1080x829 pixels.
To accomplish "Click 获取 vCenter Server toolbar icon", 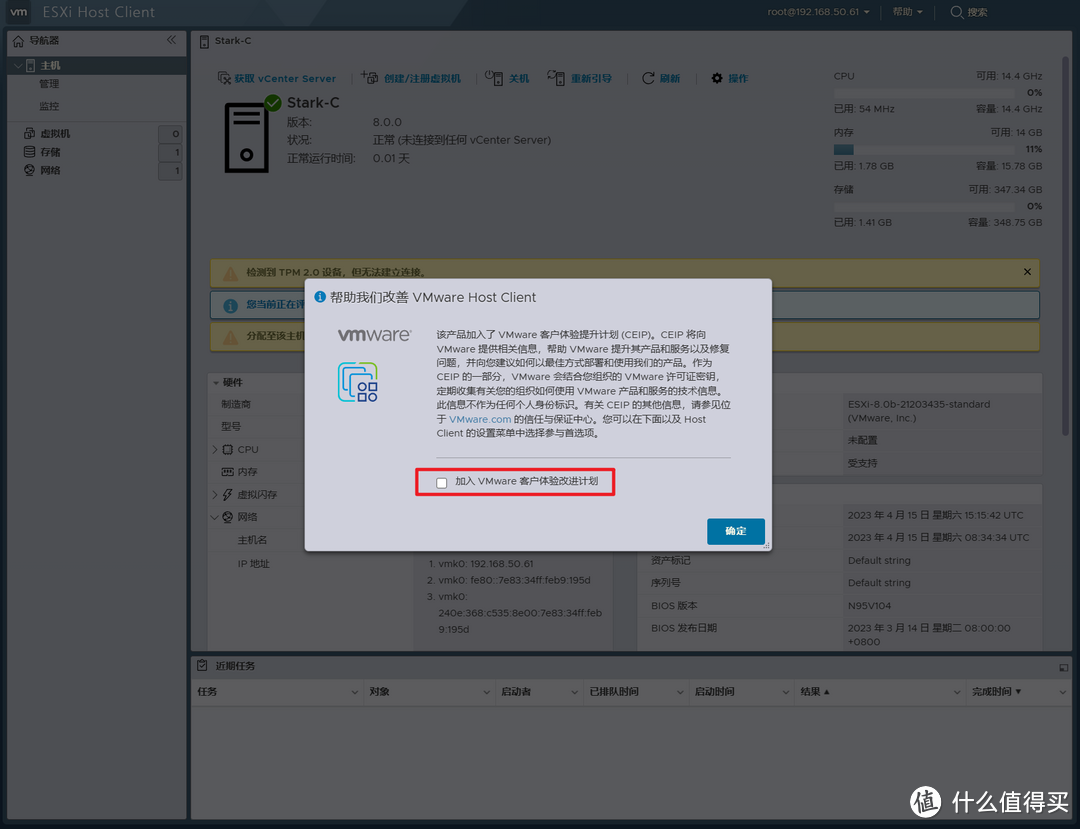I will pos(225,78).
